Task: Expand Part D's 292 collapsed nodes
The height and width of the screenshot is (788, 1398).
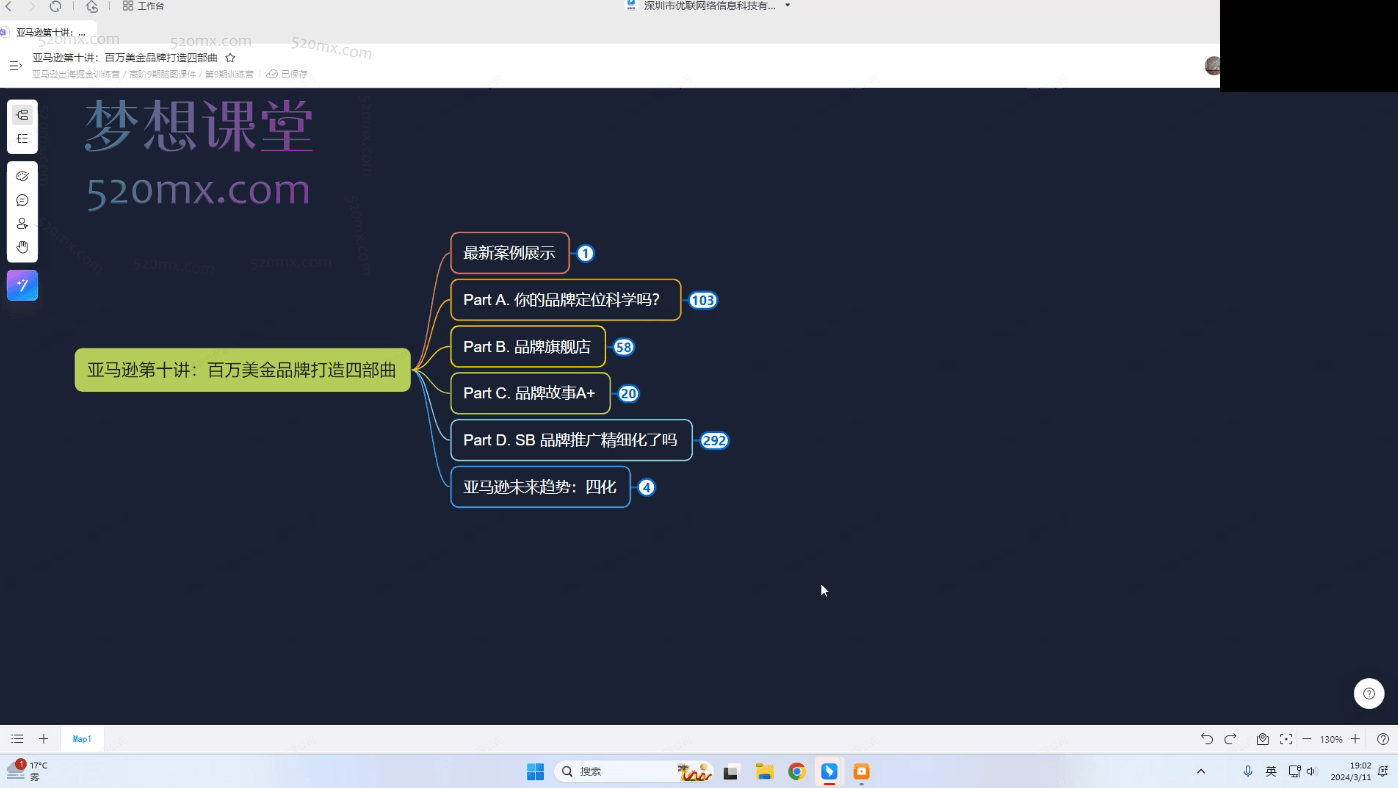Action: coord(714,440)
